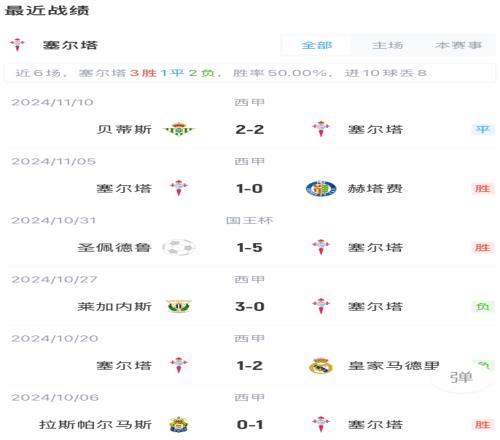Open the 贝蒂斯 team crest
Screen dimensions: 500x440
(179, 129)
